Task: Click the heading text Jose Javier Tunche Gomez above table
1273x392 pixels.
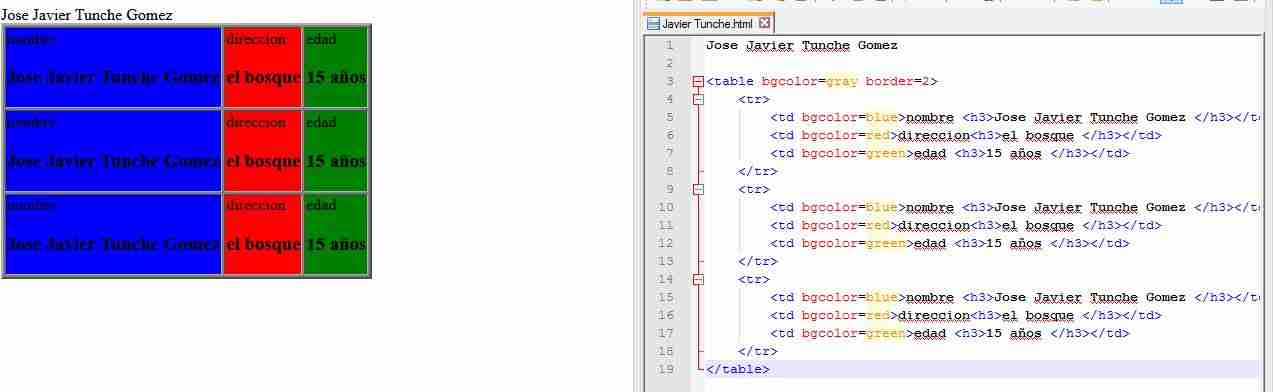Action: [x=86, y=15]
